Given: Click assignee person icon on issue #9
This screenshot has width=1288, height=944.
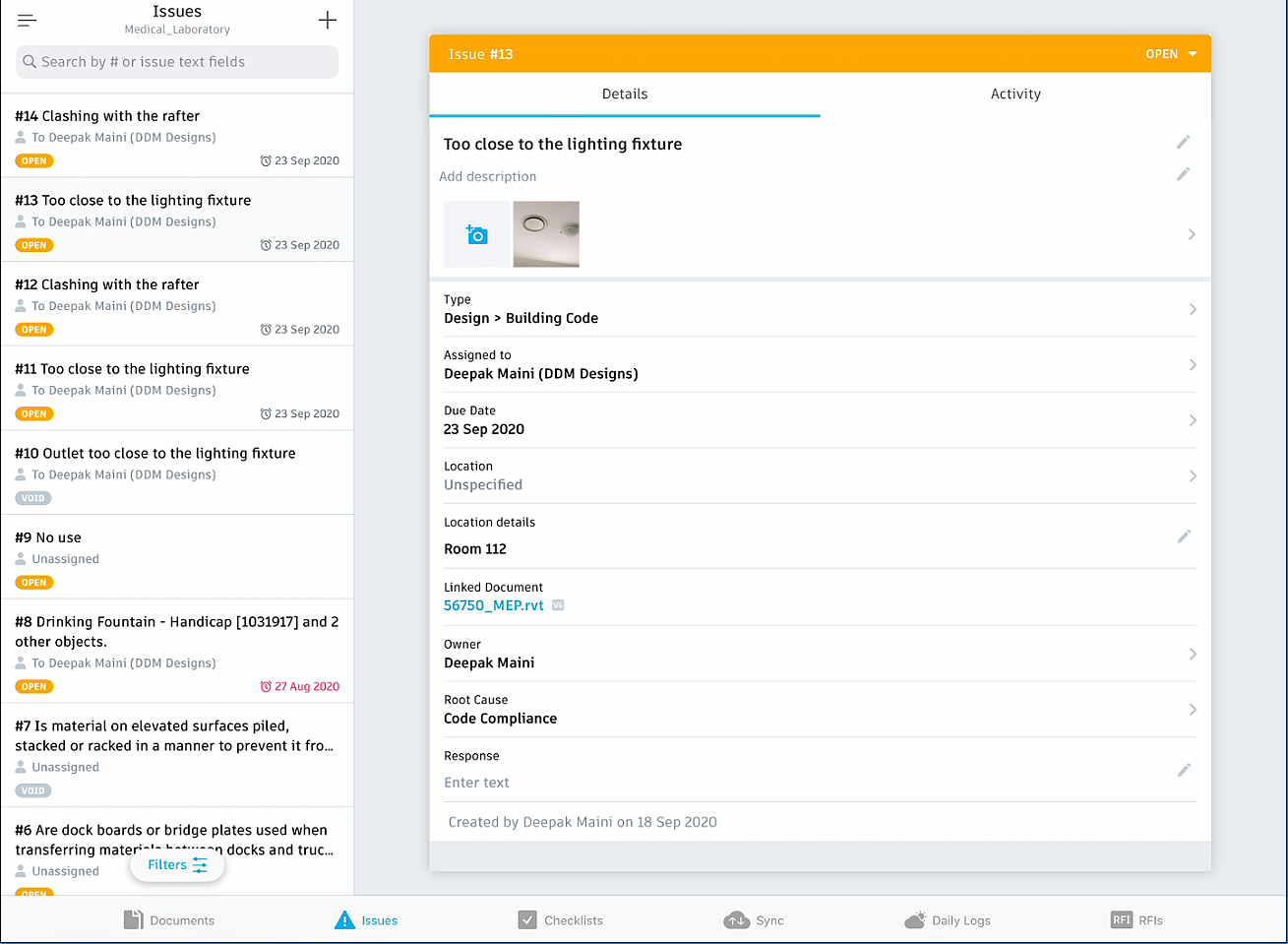Looking at the screenshot, I should click(21, 558).
